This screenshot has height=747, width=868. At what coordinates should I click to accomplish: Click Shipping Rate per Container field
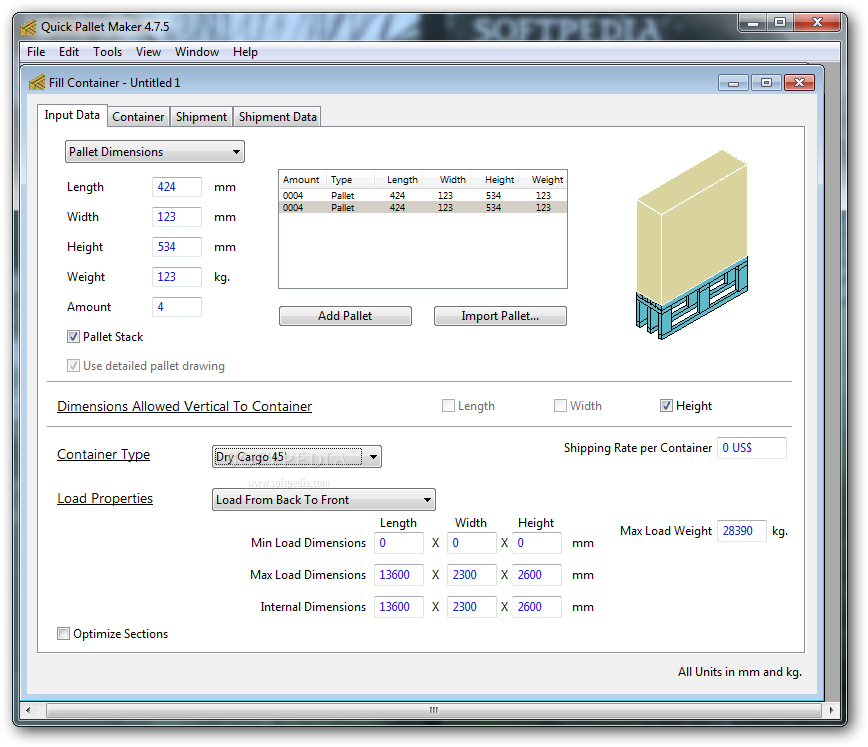coord(751,448)
